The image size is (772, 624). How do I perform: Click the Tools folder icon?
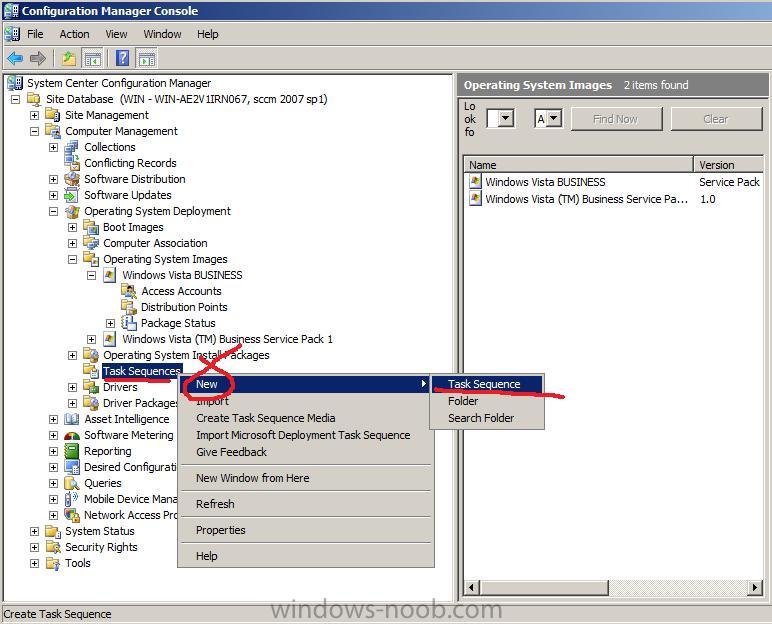click(x=53, y=563)
